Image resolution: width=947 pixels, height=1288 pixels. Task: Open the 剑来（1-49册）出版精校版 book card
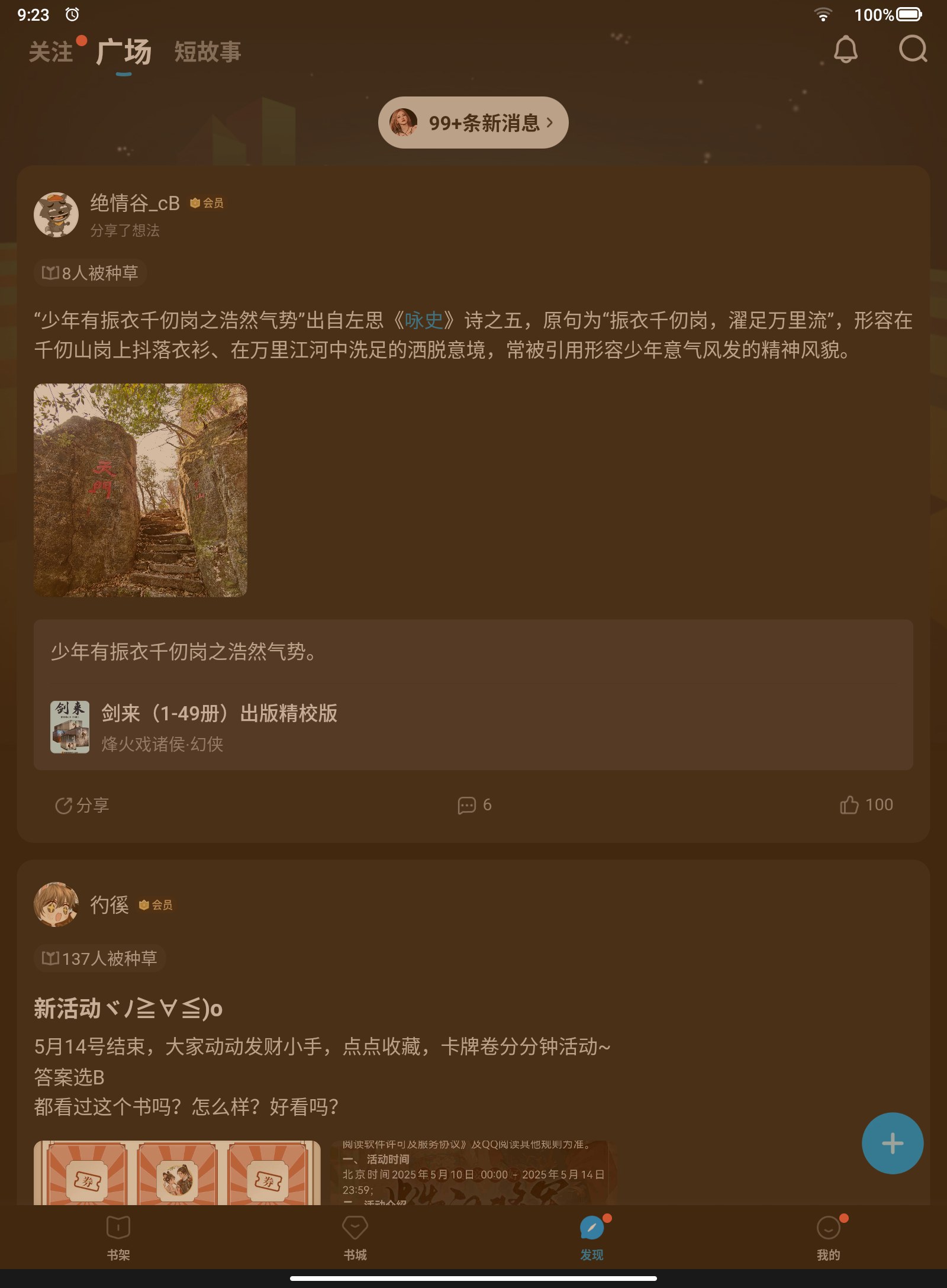click(x=474, y=727)
